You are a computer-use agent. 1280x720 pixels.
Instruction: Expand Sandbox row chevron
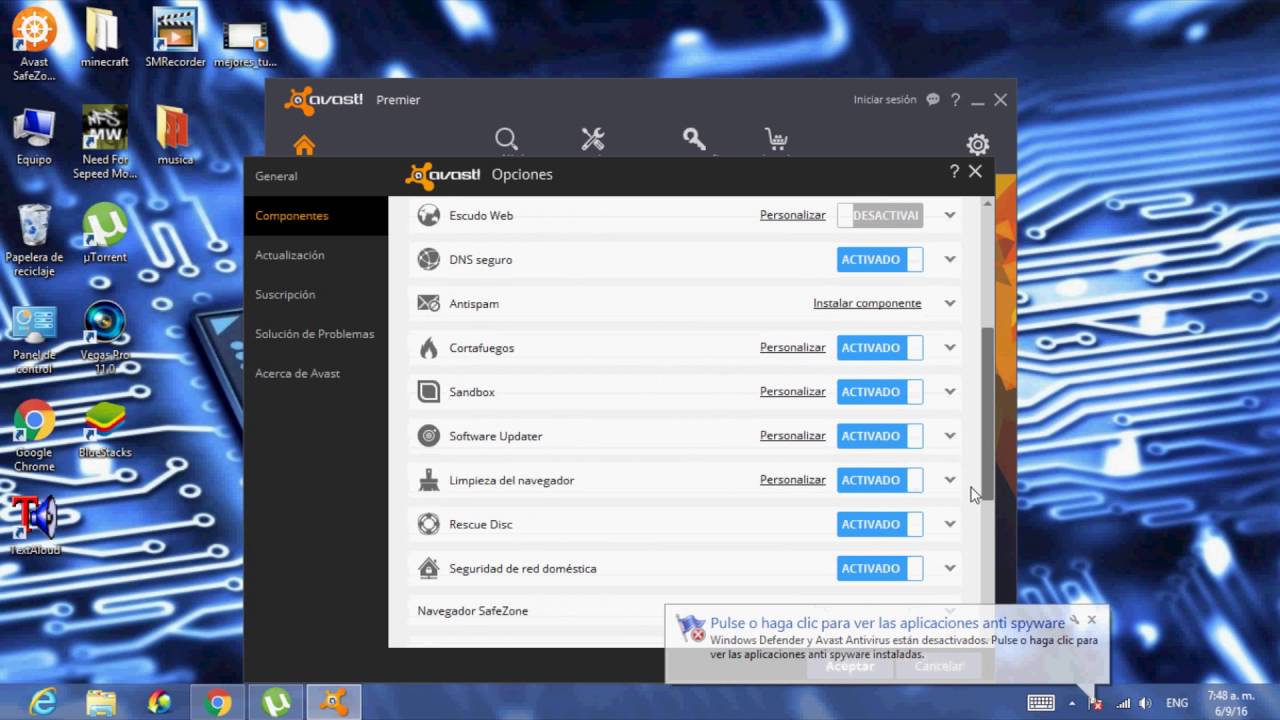click(950, 391)
